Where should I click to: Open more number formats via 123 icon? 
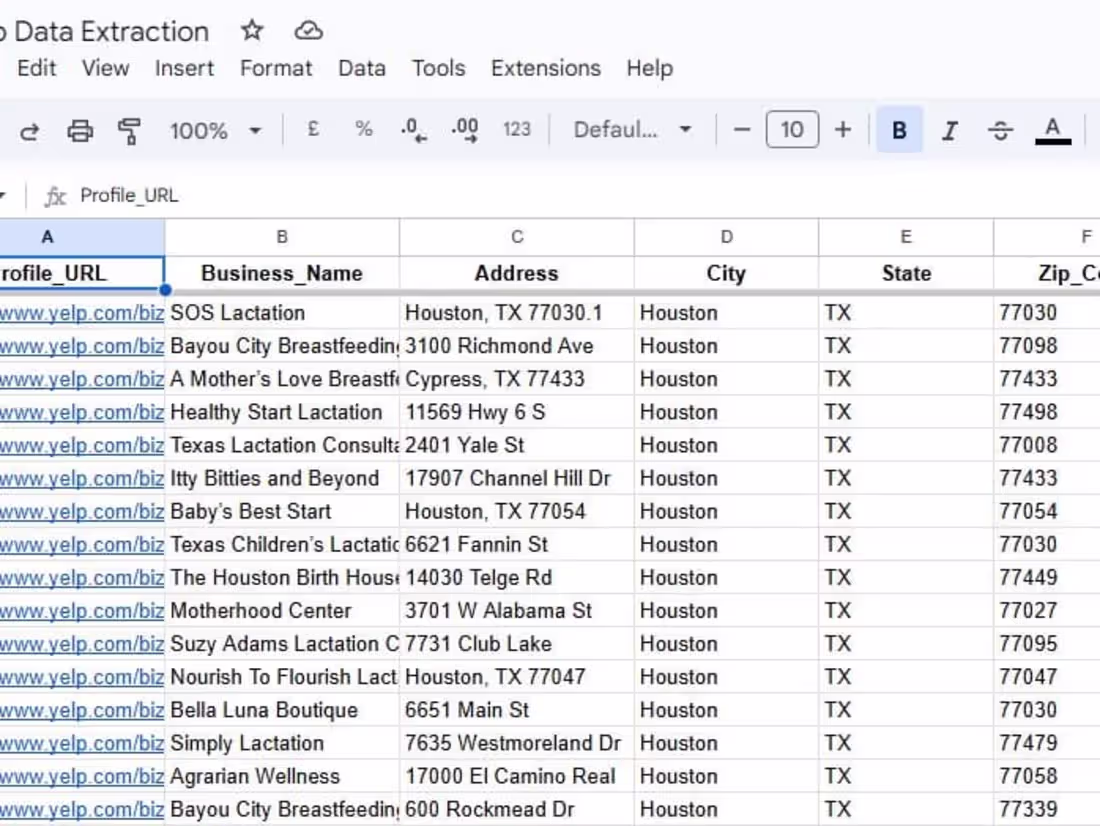tap(517, 129)
